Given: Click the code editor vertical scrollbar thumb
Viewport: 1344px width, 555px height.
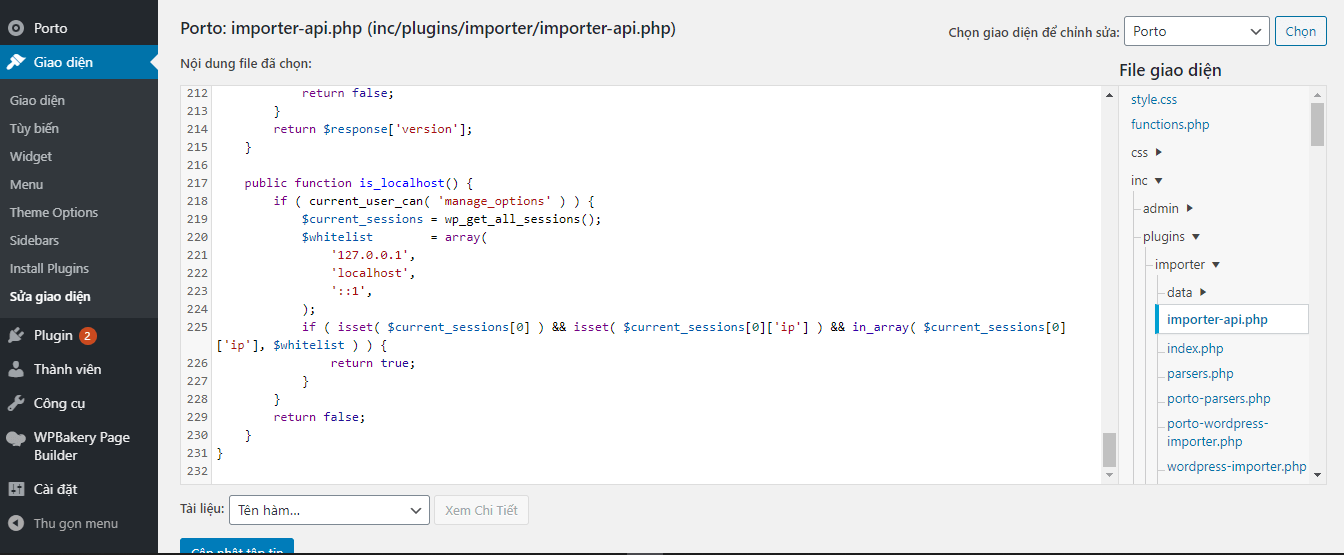Looking at the screenshot, I should click(x=1109, y=450).
